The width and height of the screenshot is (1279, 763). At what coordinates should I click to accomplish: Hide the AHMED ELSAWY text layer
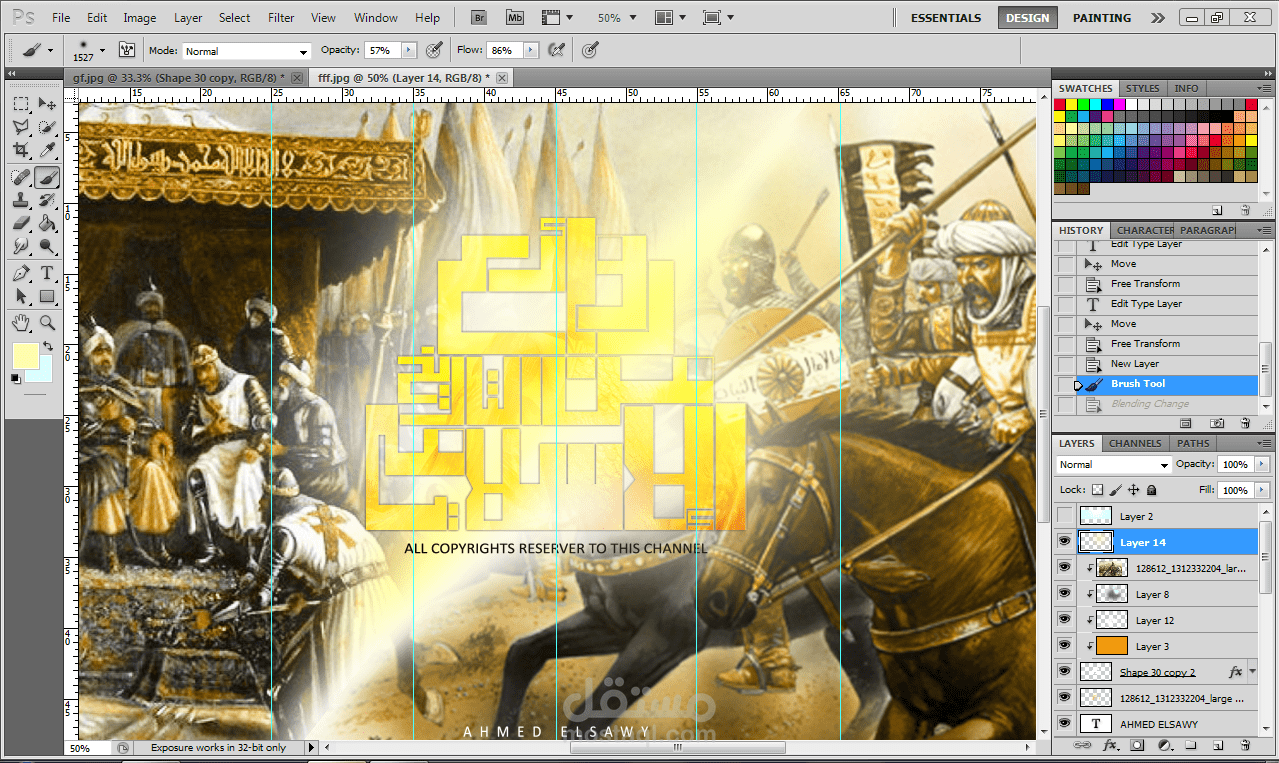[1064, 724]
